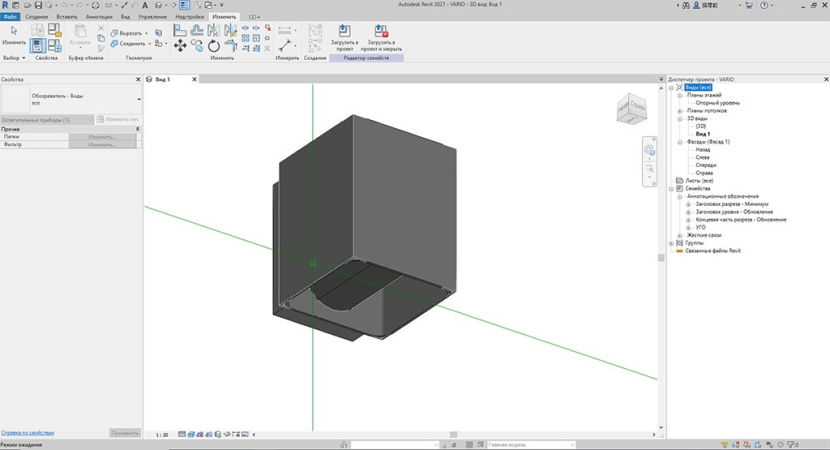Open the Вставить ribbon tab
This screenshot has height=450, width=830.
click(67, 17)
